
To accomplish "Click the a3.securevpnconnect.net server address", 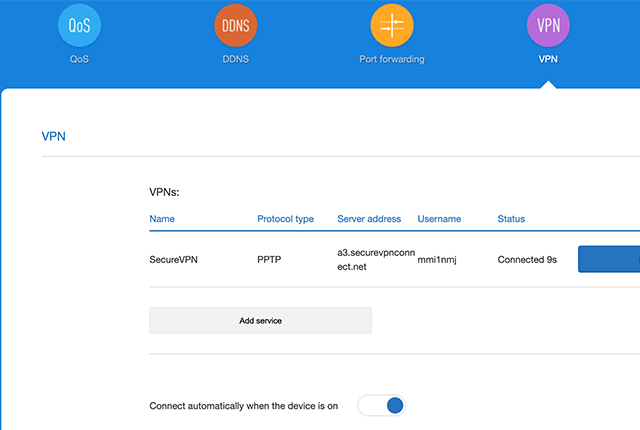I will [375, 260].
